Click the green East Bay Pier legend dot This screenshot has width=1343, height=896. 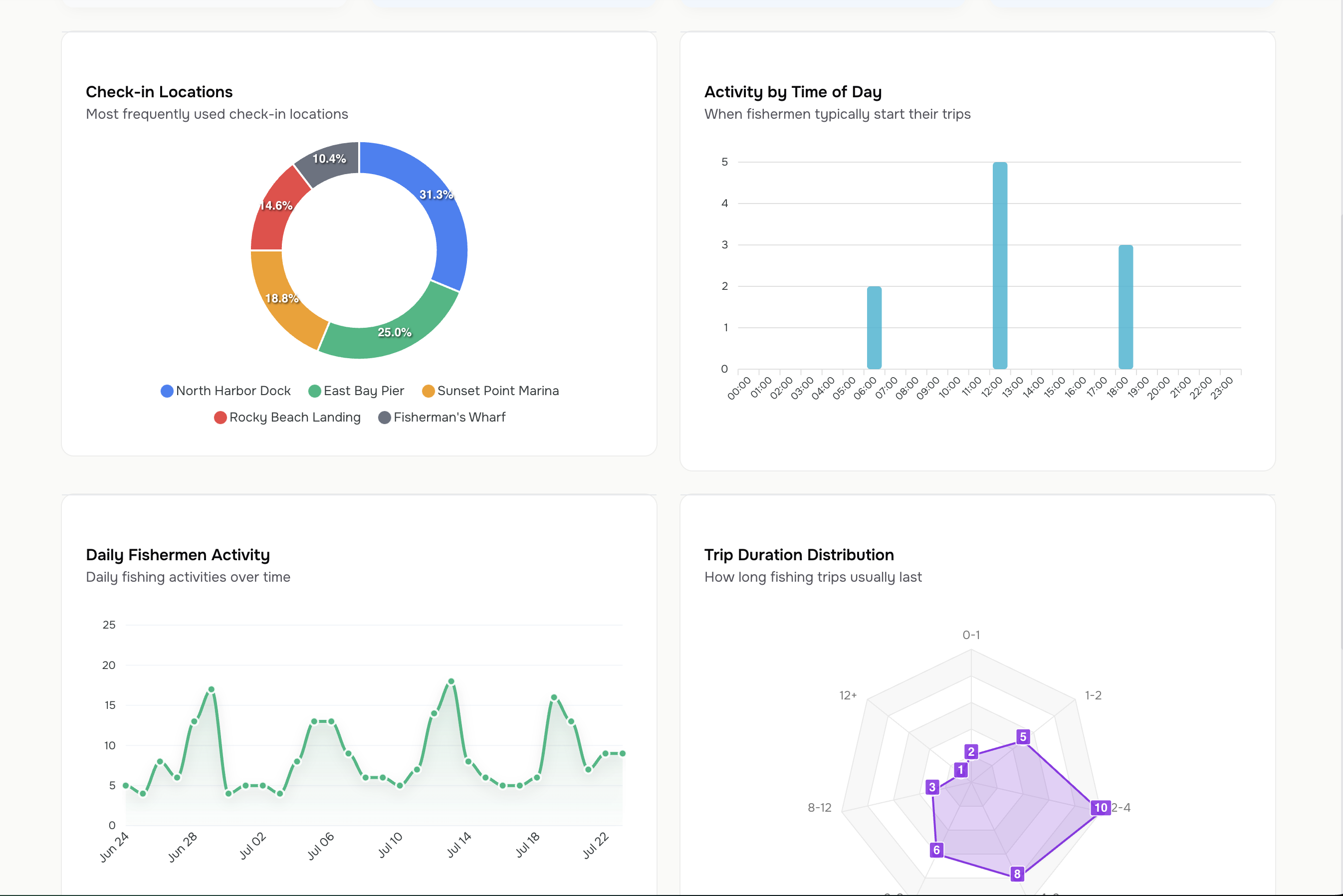[x=314, y=391]
